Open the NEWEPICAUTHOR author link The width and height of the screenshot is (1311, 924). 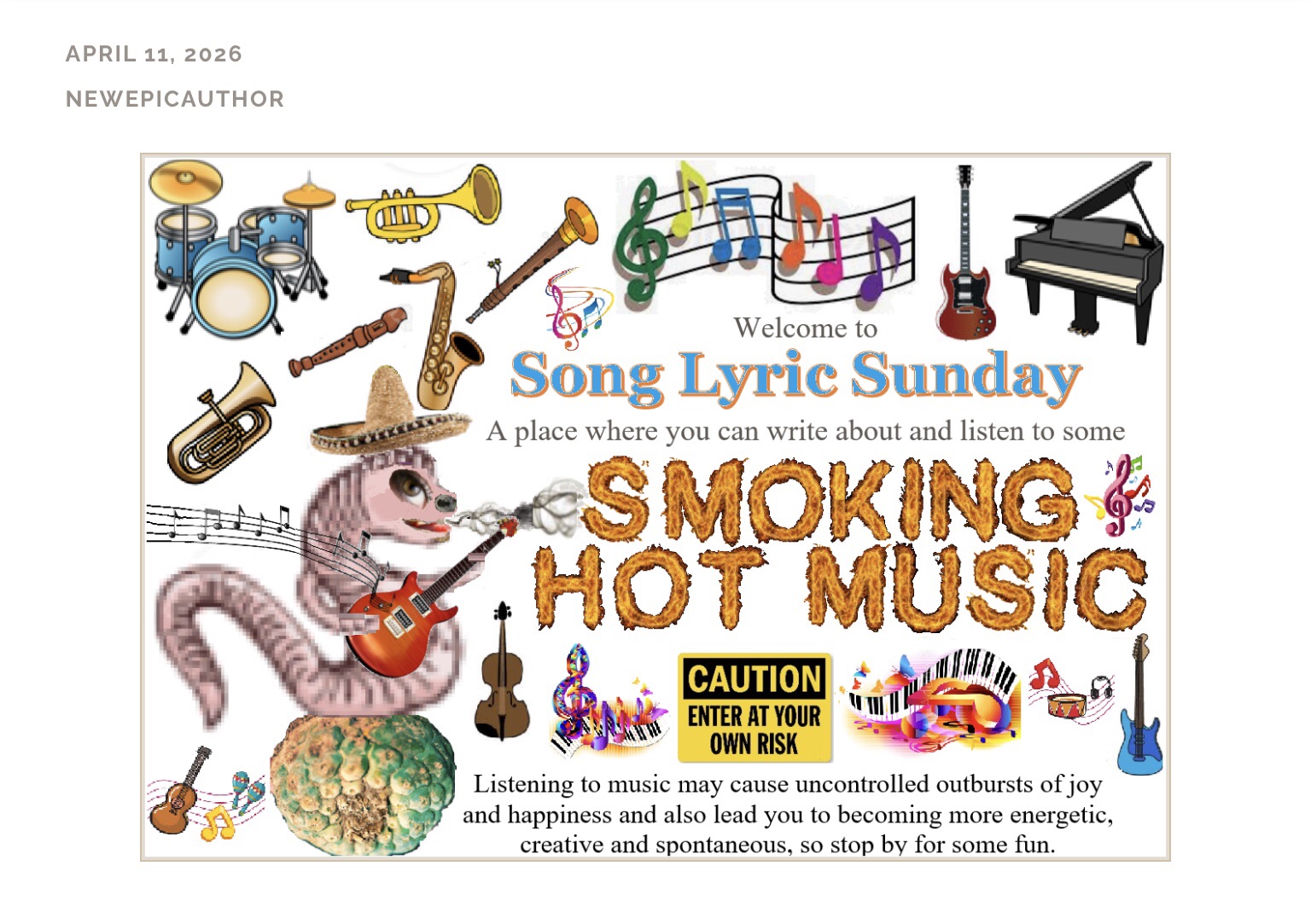(175, 99)
